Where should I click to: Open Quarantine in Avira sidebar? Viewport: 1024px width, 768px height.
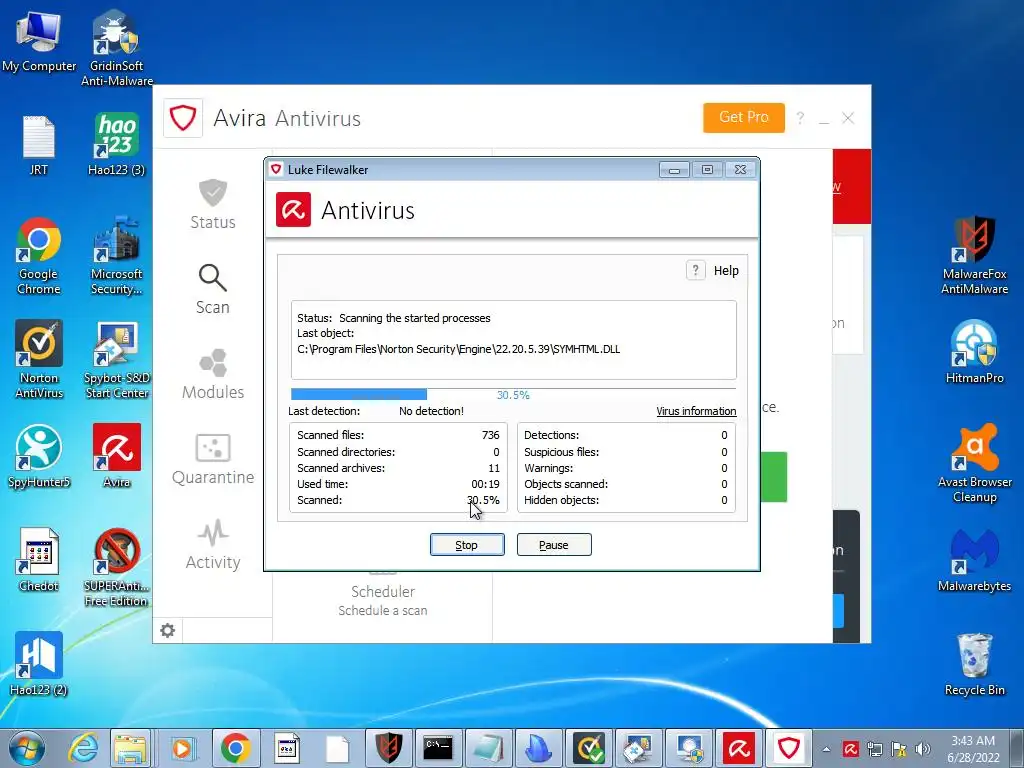[213, 459]
